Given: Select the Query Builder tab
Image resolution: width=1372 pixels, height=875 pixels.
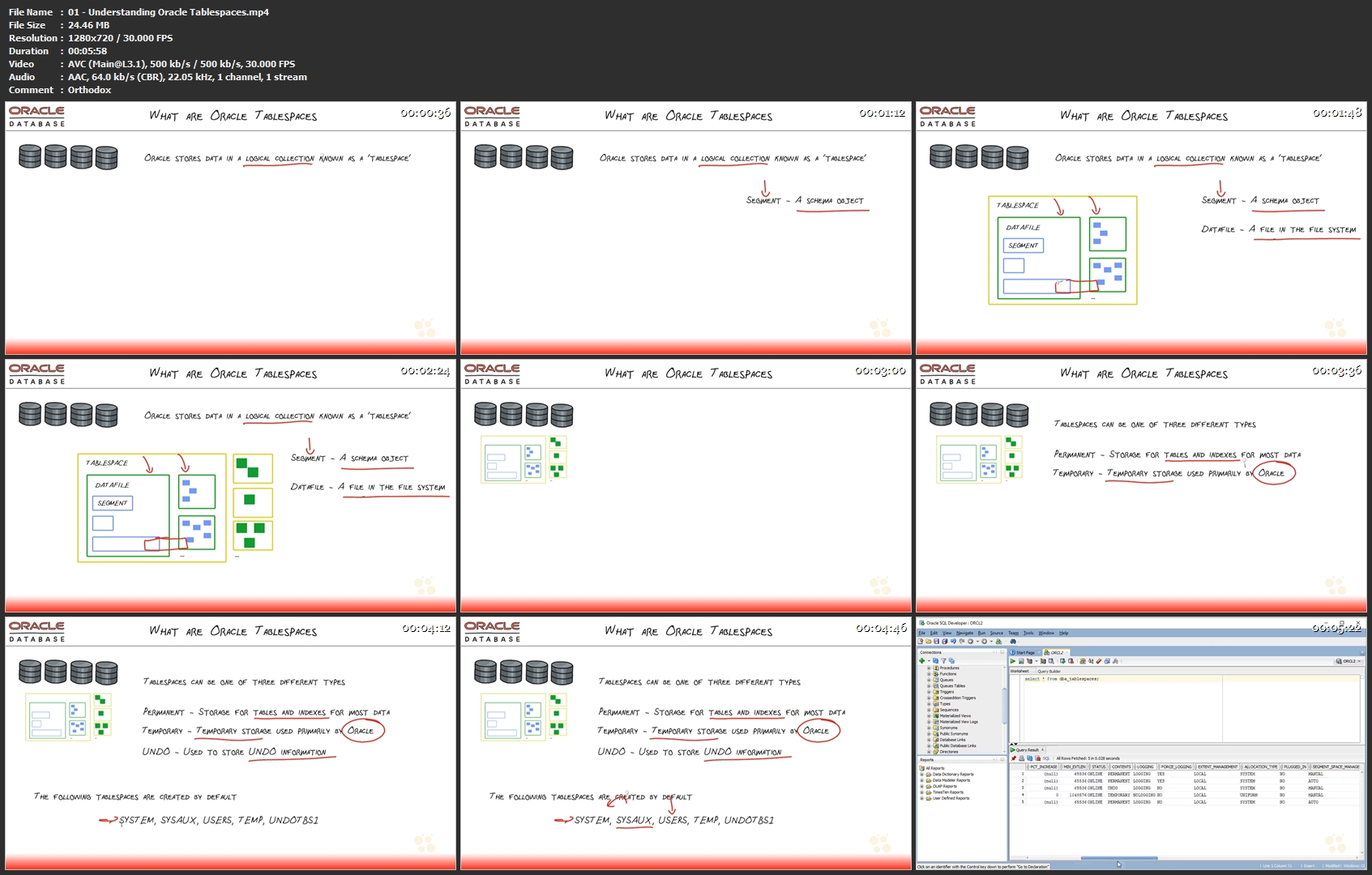Looking at the screenshot, I should pyautogui.click(x=1049, y=671).
